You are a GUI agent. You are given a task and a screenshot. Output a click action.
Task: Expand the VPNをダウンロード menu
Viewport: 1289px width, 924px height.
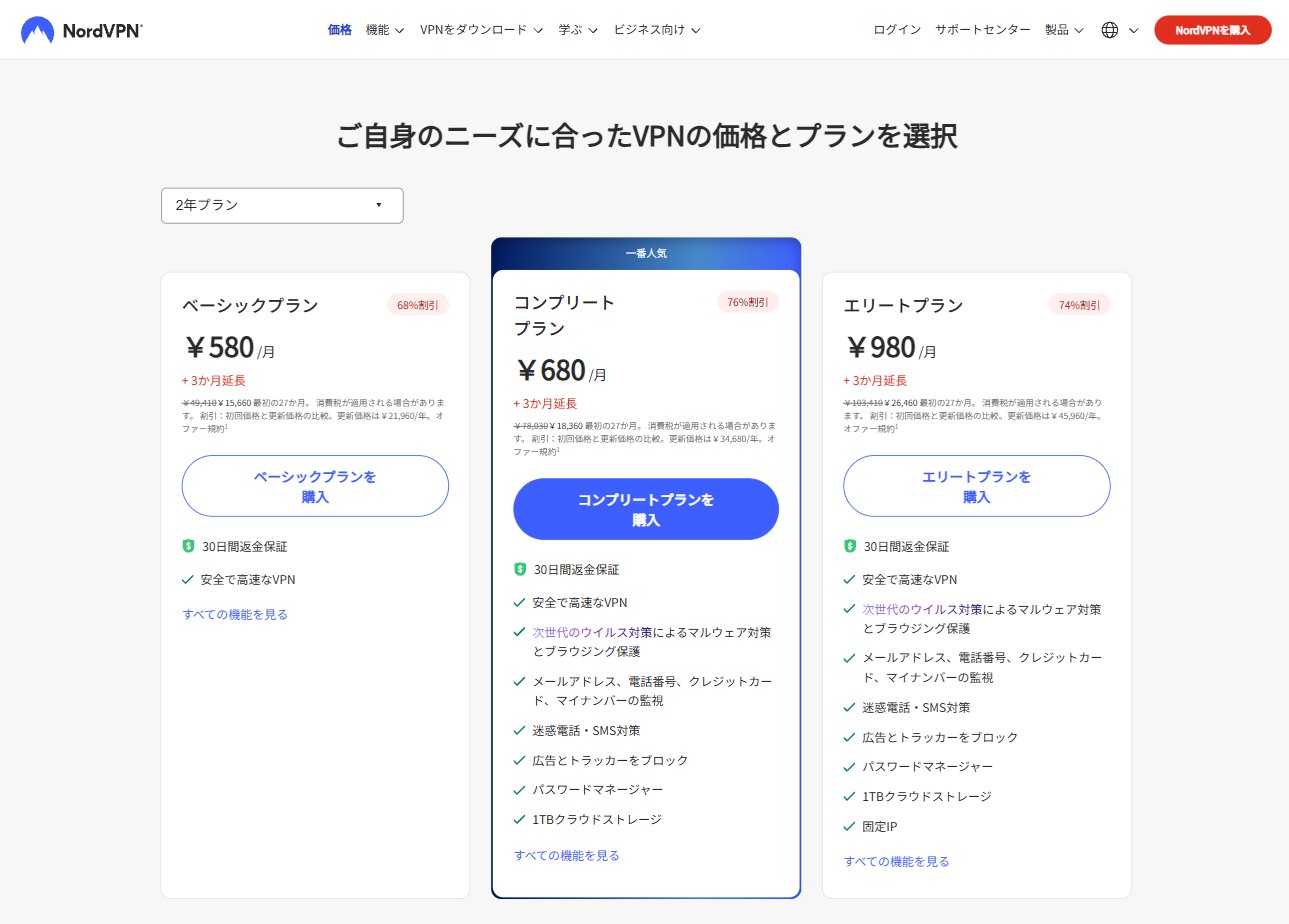pos(481,30)
